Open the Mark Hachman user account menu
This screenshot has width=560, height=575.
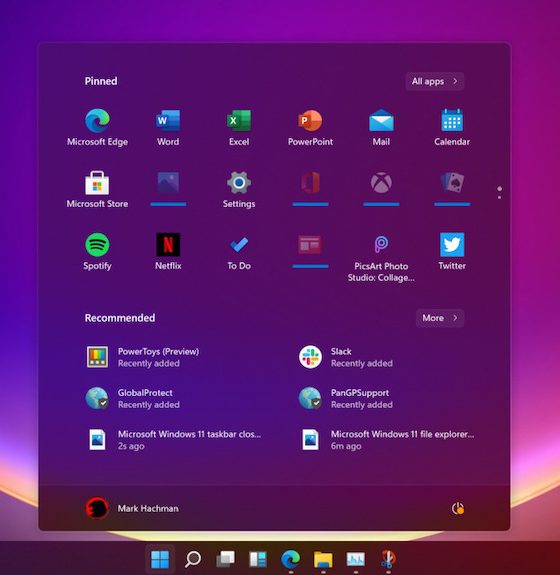[x=132, y=508]
